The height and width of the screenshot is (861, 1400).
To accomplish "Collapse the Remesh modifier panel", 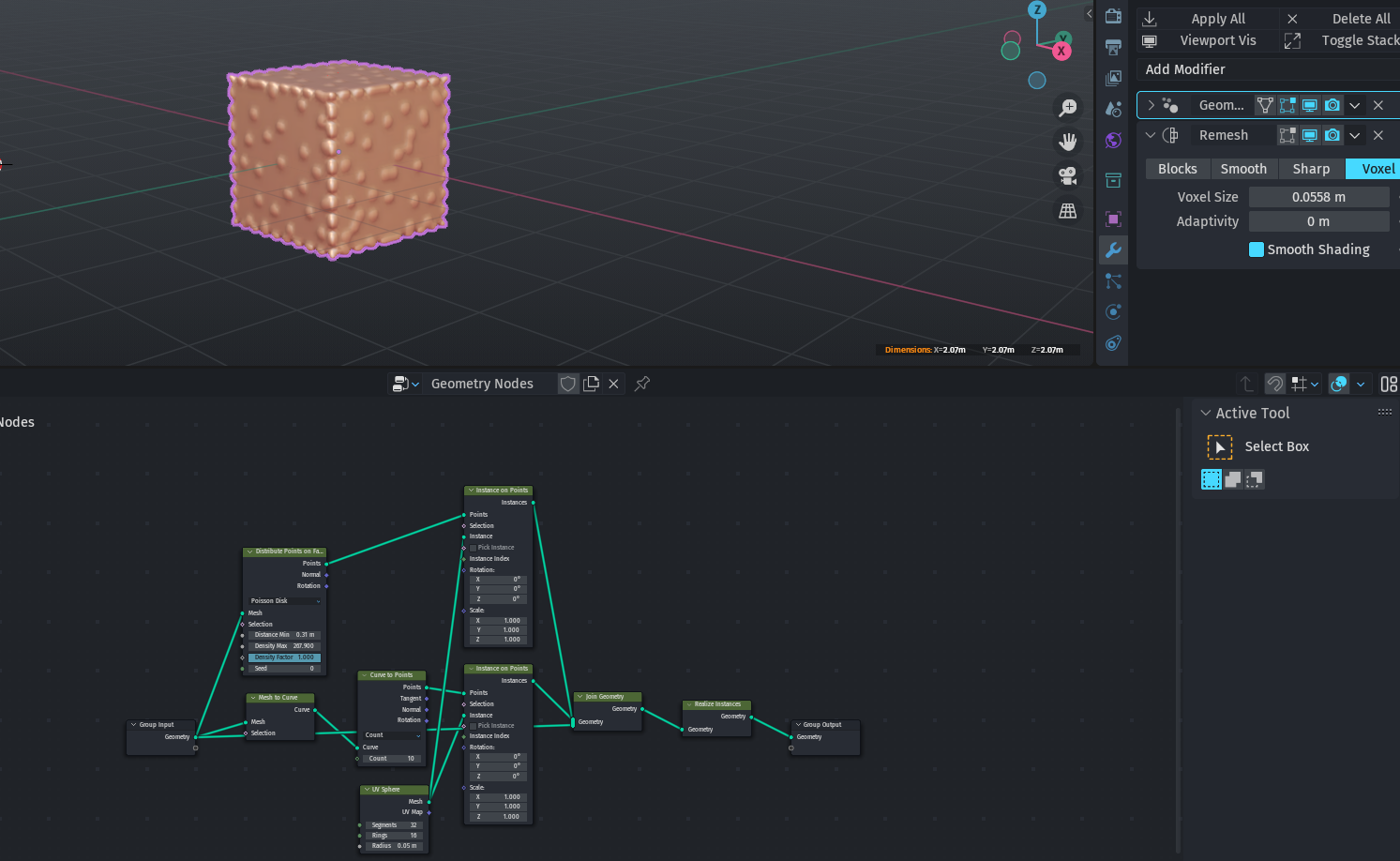I will [x=1151, y=135].
